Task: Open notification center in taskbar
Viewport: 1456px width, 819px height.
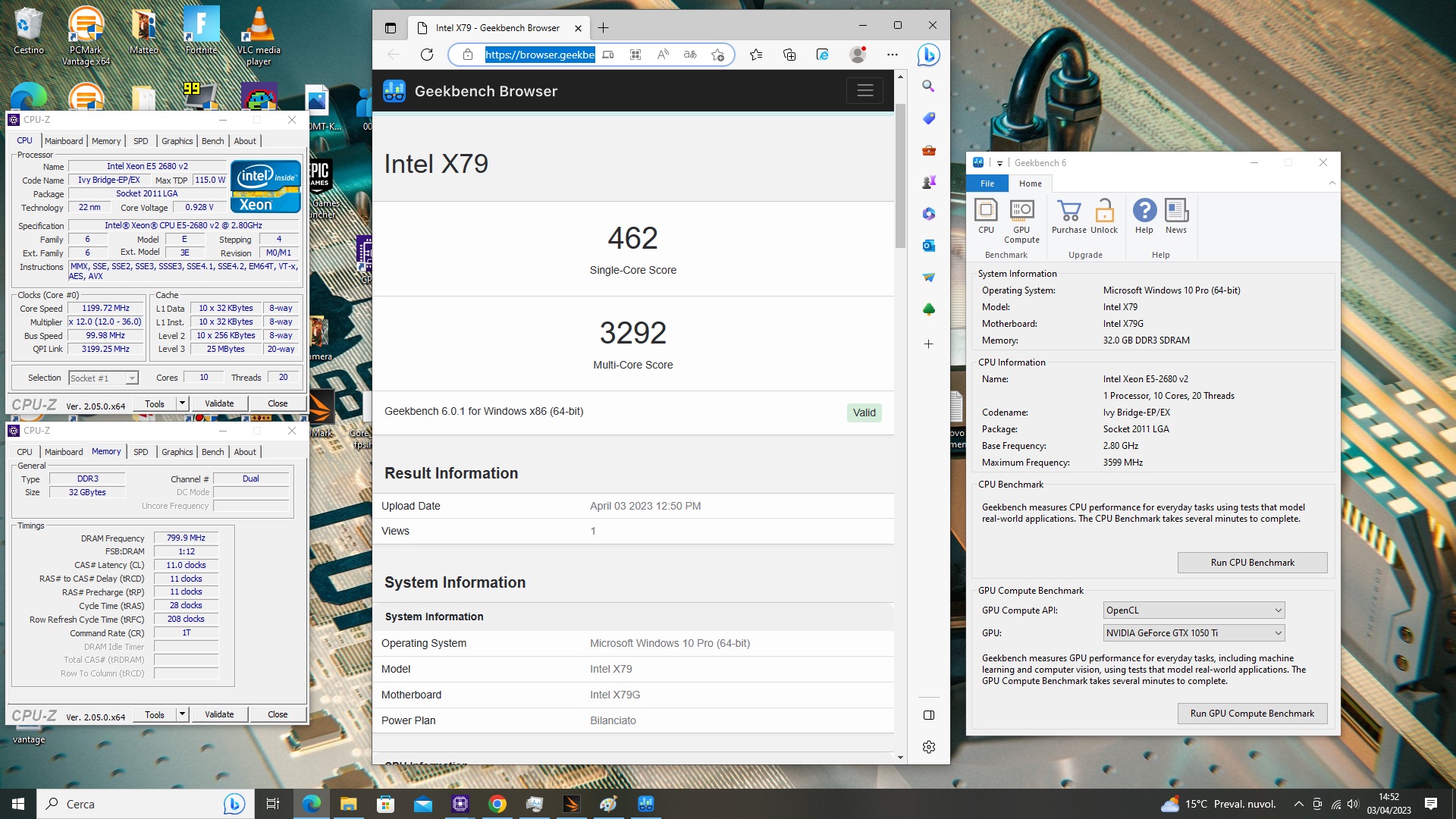Action: 1430,804
